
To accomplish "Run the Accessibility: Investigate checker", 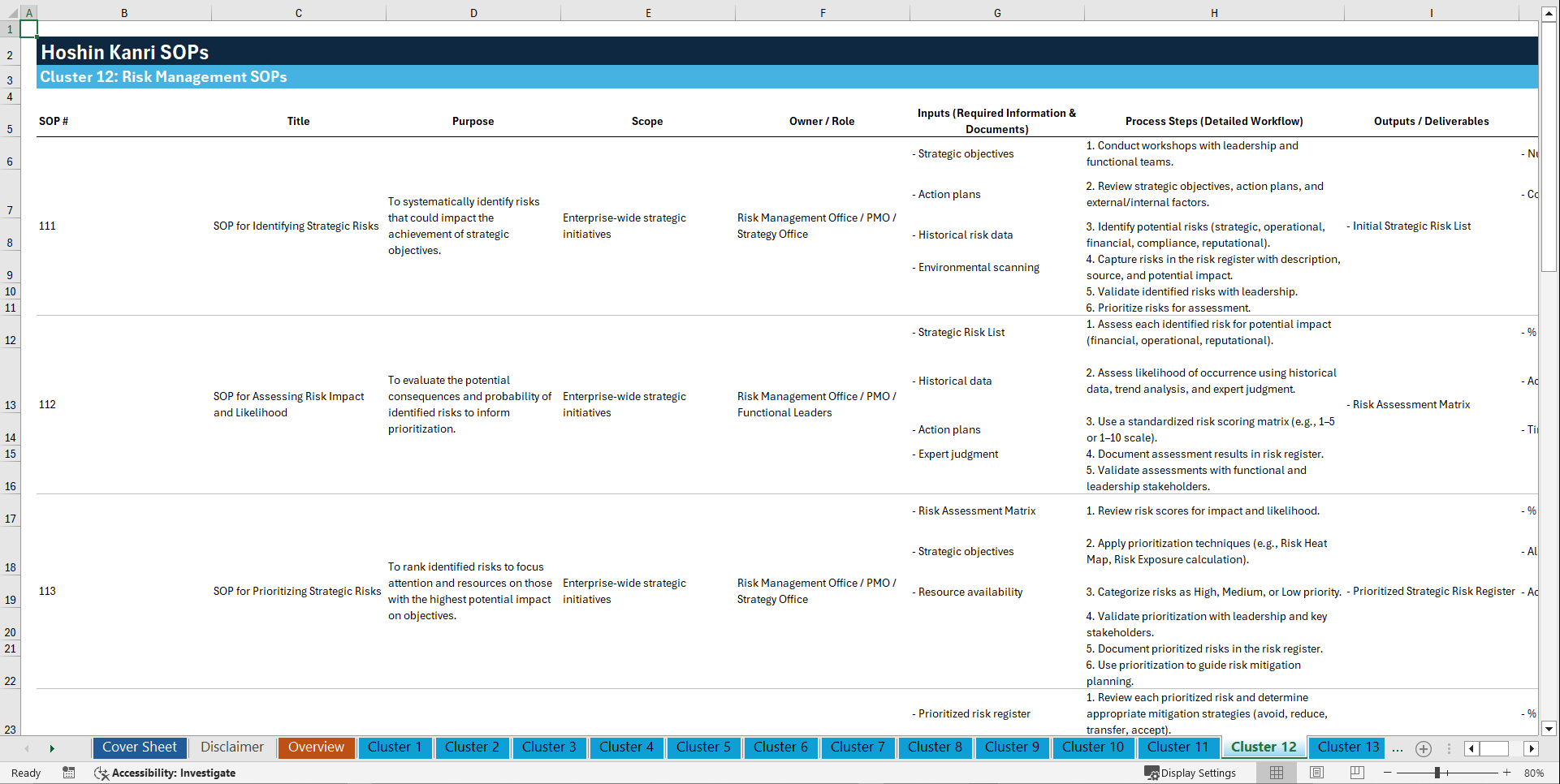I will 165,773.
